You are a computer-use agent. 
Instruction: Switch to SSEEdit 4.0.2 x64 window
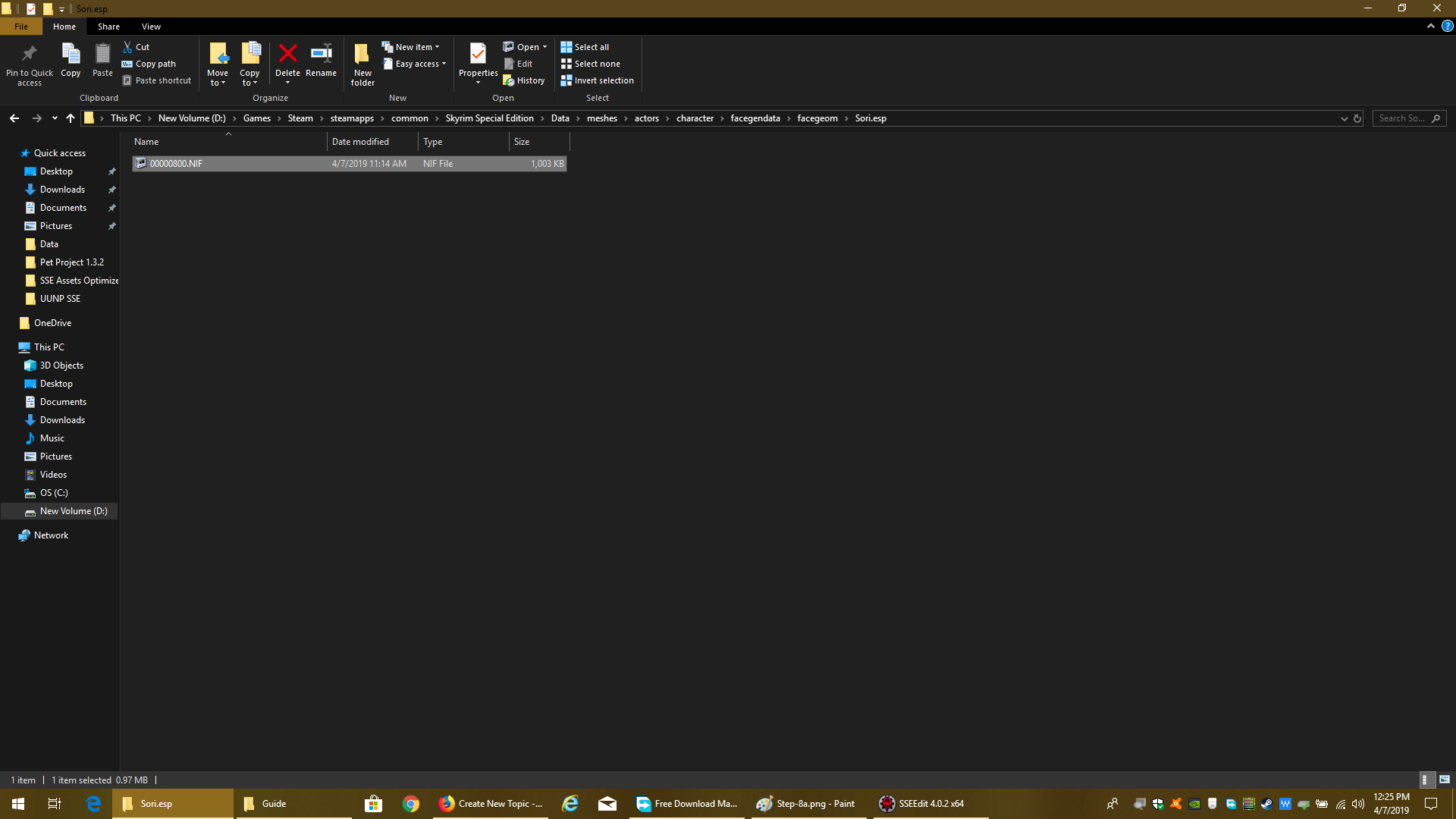[930, 804]
